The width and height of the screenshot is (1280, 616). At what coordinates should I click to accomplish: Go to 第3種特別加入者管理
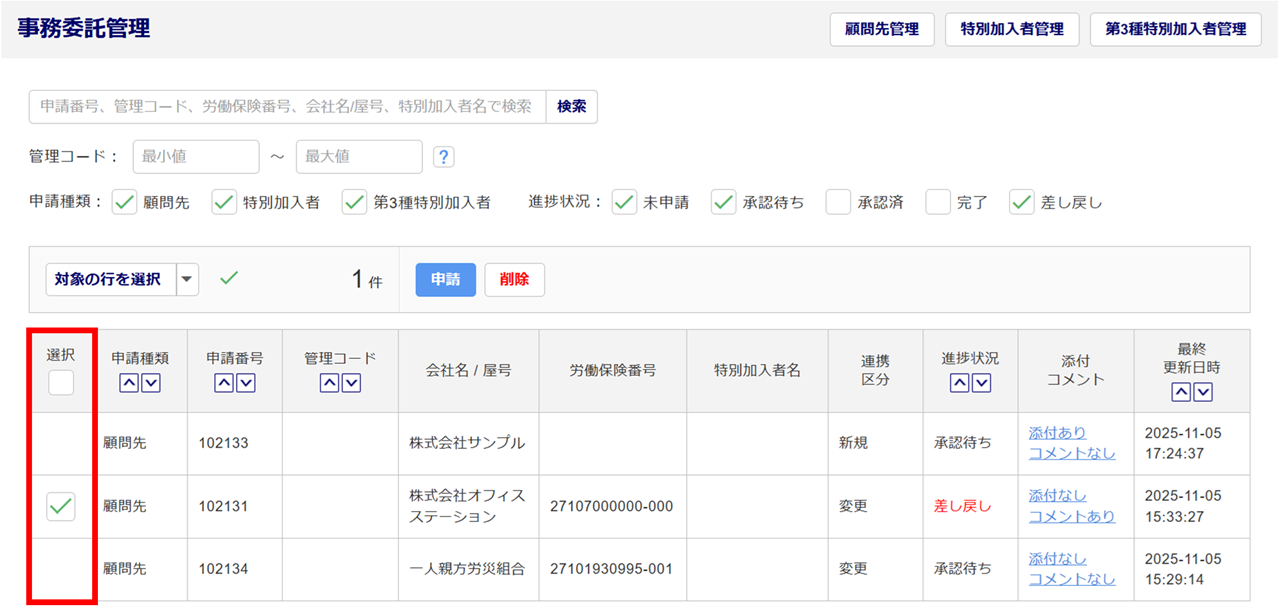pyautogui.click(x=1175, y=30)
